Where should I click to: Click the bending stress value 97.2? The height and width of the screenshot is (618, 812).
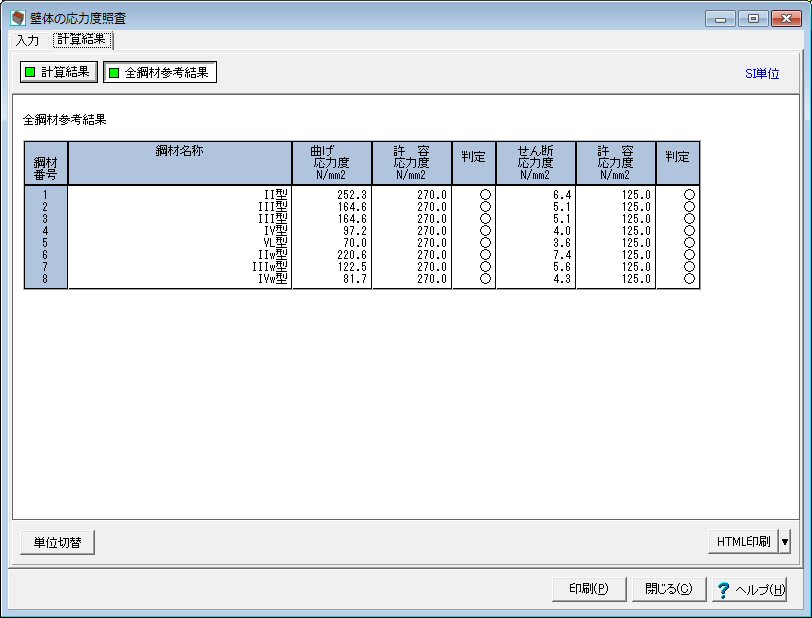coord(355,231)
